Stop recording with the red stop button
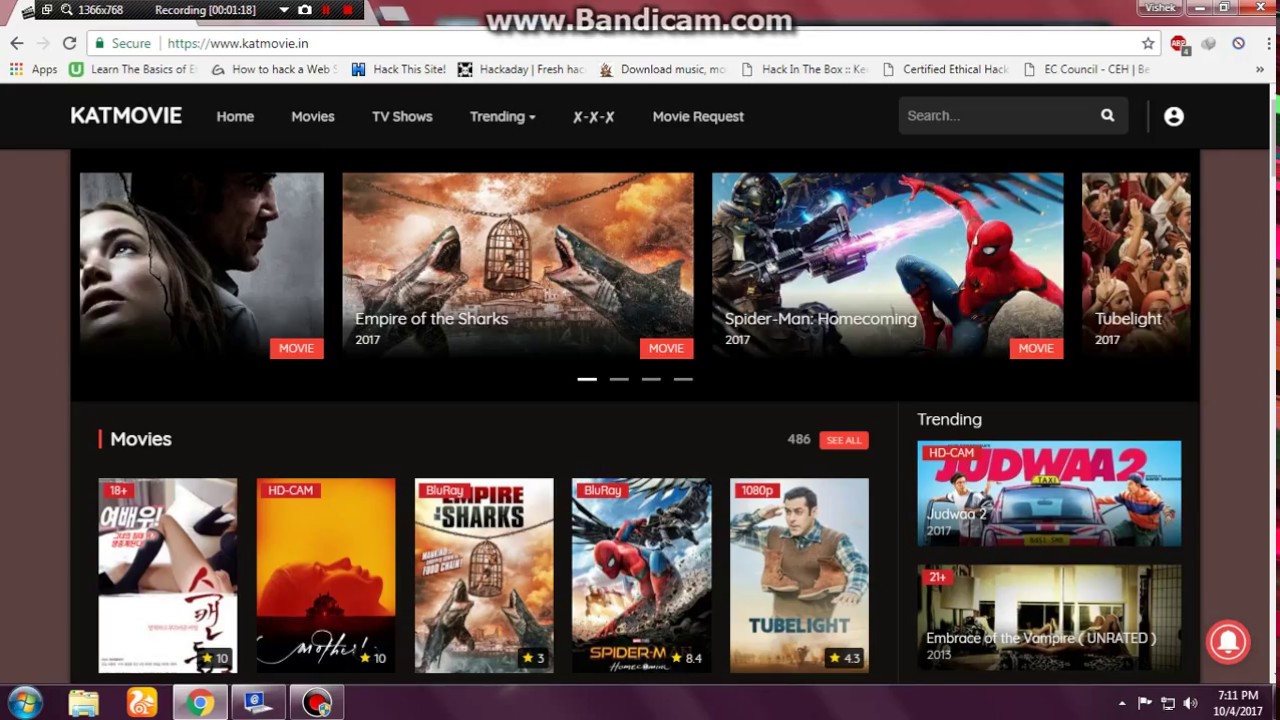Screen dimensions: 1280x720 [x=347, y=10]
